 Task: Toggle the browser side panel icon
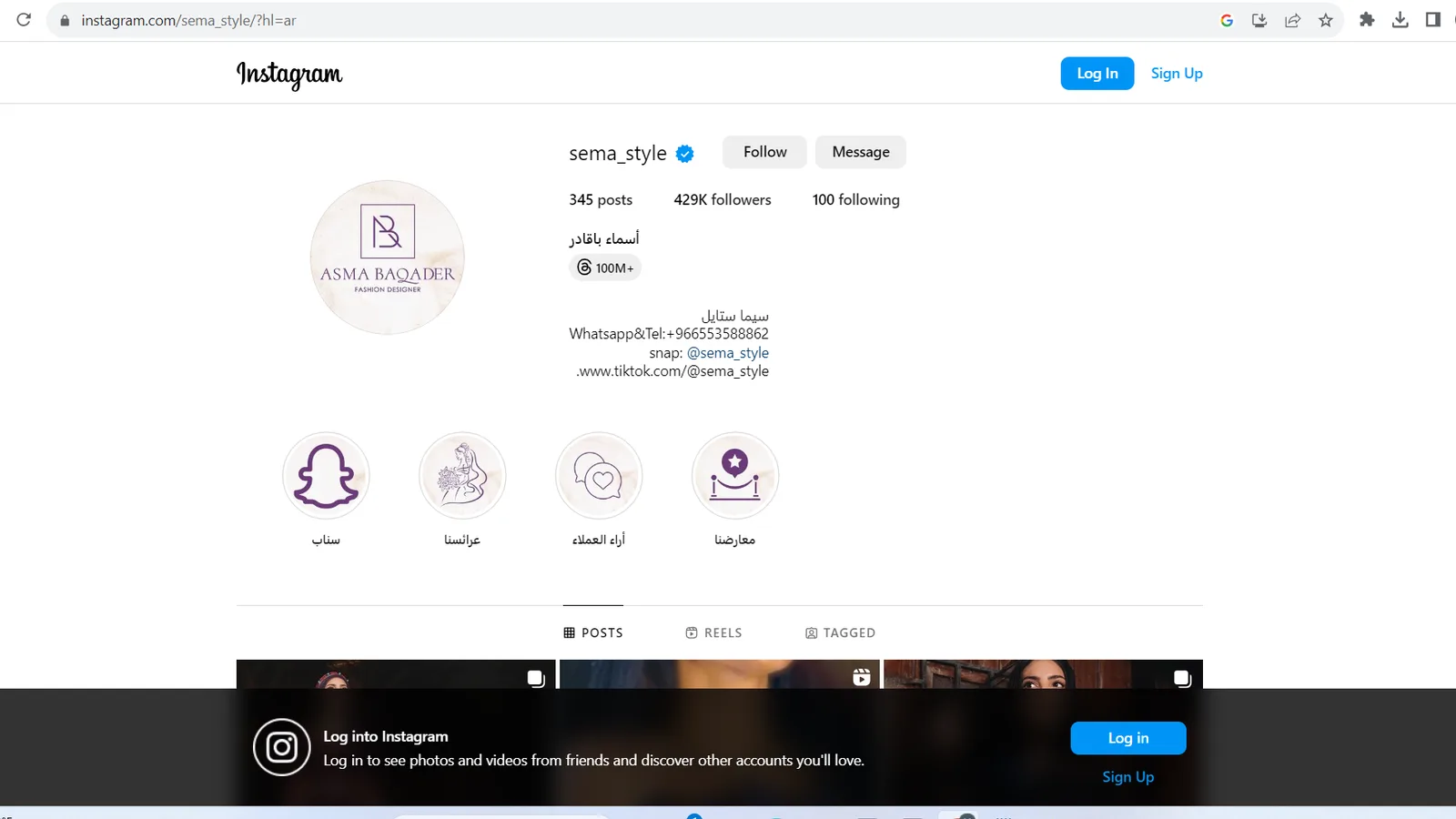click(1433, 20)
